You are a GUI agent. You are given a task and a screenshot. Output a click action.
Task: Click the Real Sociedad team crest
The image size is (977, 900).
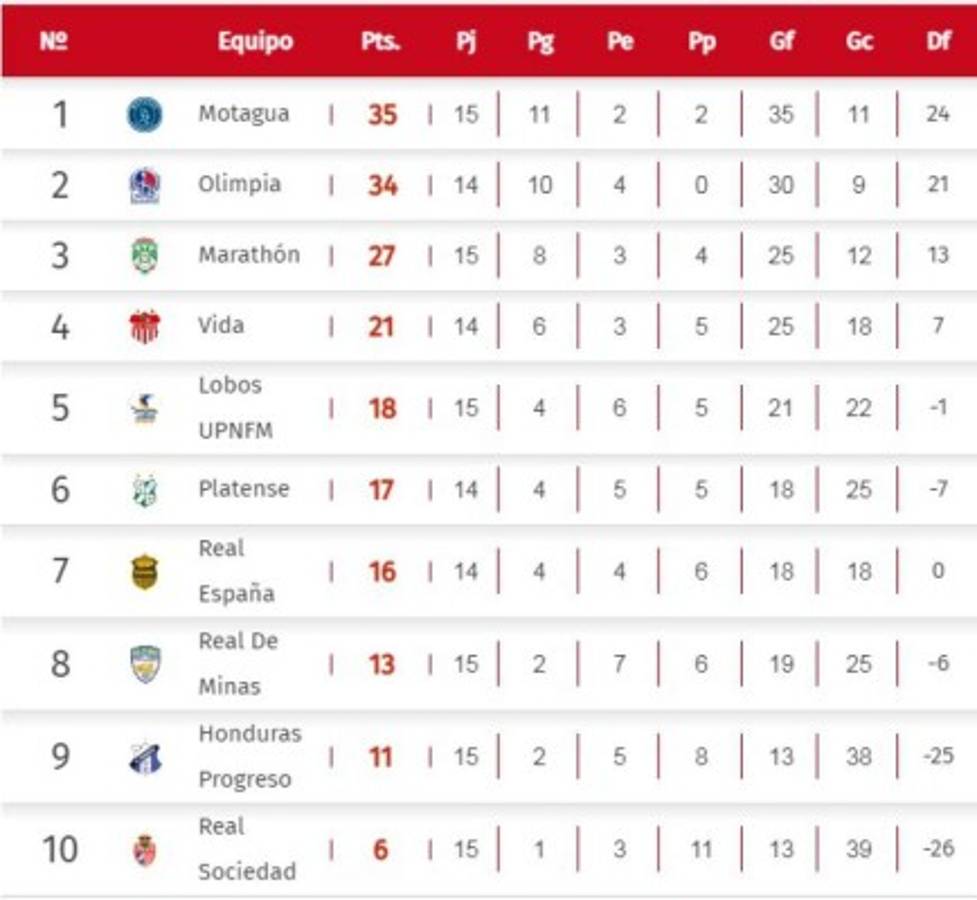tap(145, 849)
